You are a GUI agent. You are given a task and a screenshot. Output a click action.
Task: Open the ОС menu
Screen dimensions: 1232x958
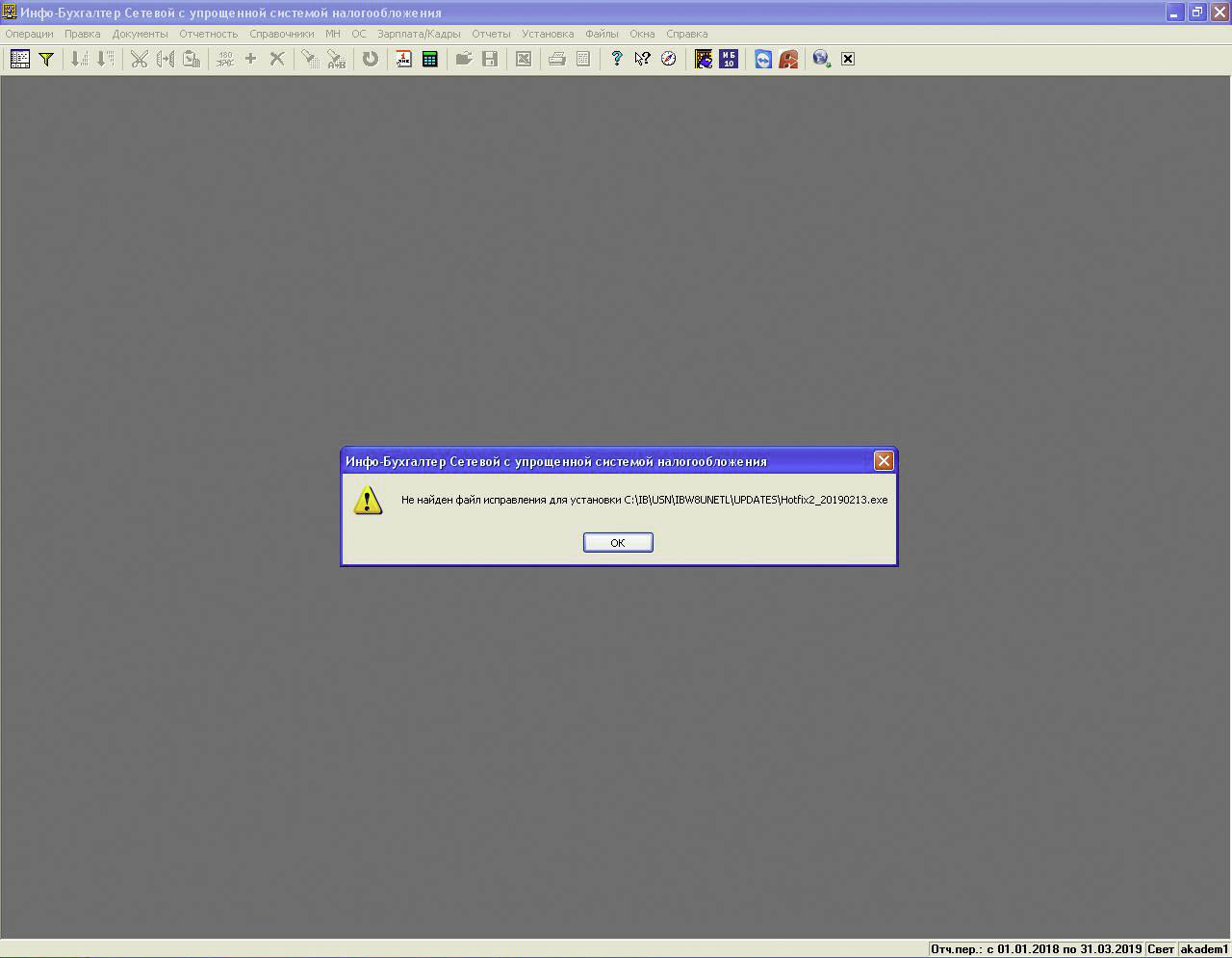tap(359, 34)
